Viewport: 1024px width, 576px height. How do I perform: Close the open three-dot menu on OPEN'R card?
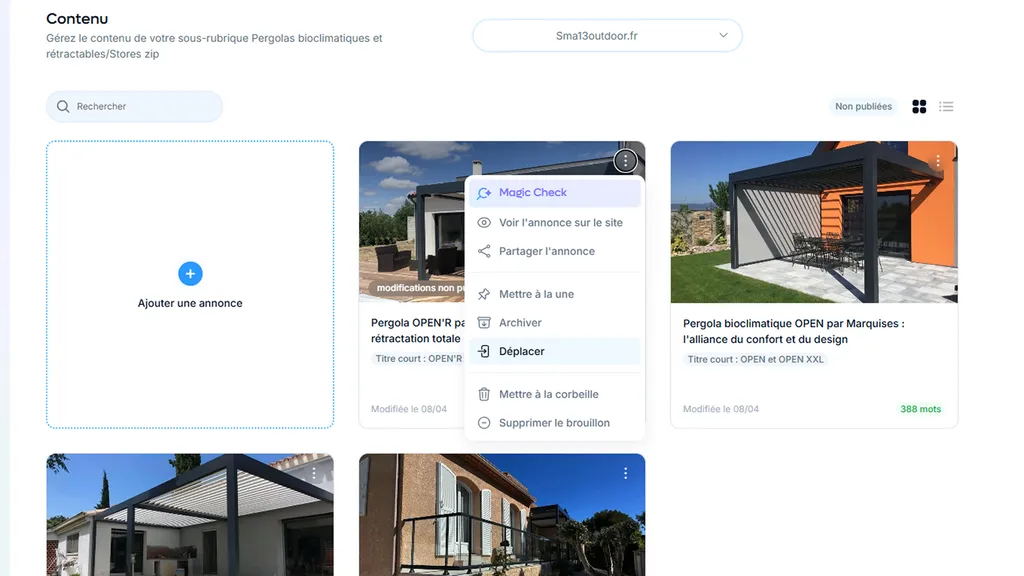(x=626, y=161)
